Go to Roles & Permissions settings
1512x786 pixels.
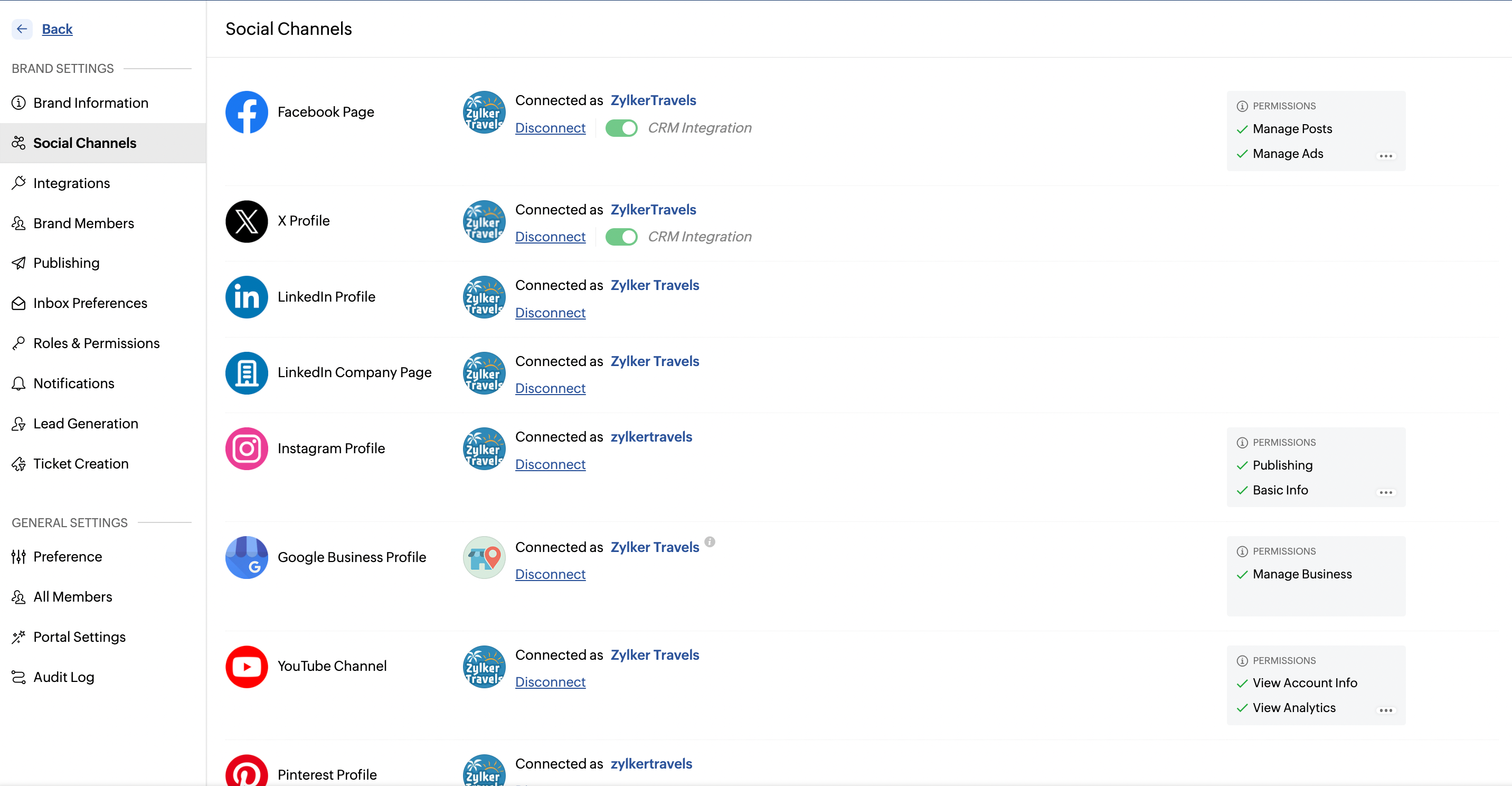point(96,343)
